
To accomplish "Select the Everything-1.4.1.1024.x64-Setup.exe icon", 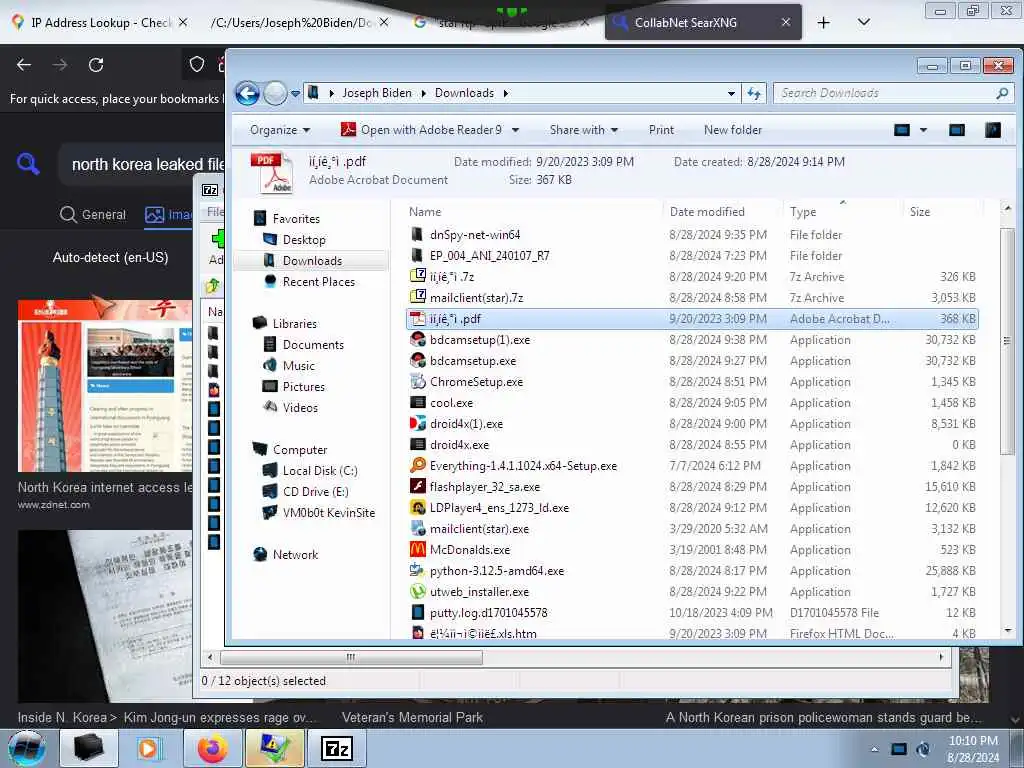I will (x=417, y=466).
